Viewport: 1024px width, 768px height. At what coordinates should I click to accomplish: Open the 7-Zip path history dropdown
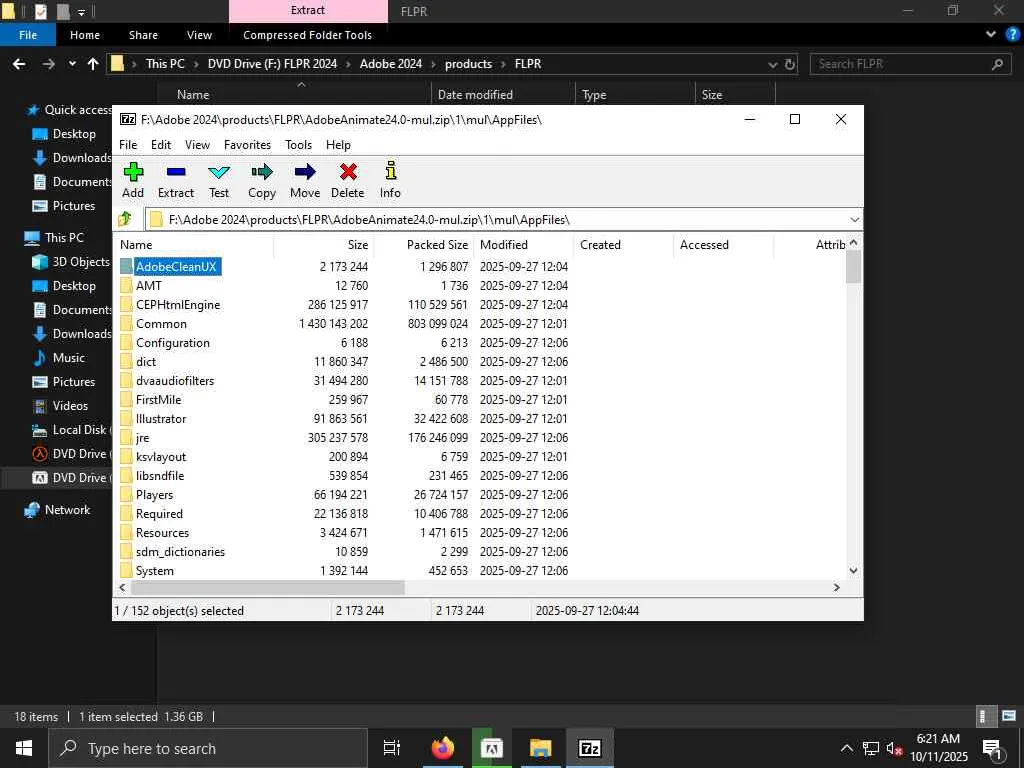(854, 219)
